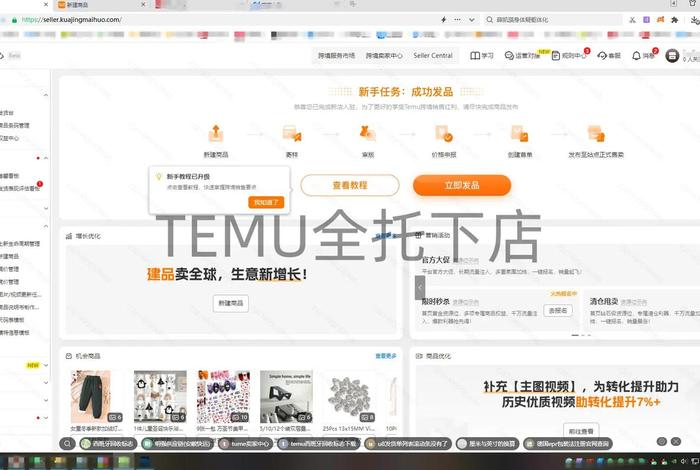Image resolution: width=700 pixels, height=470 pixels.
Task: Open the 规则中心 document icon
Action: [556, 56]
